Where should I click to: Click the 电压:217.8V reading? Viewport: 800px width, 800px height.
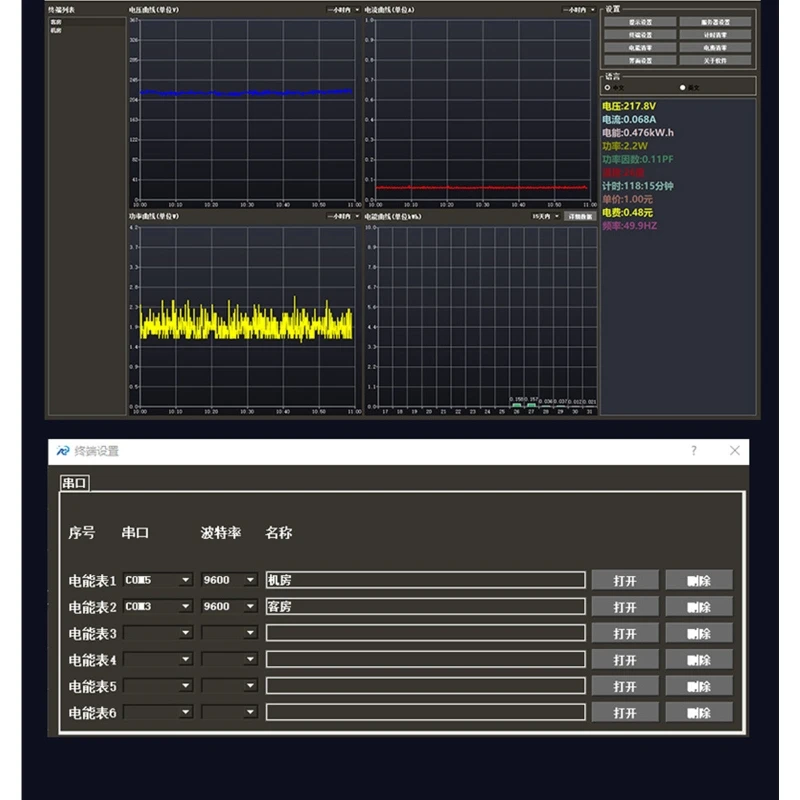629,106
